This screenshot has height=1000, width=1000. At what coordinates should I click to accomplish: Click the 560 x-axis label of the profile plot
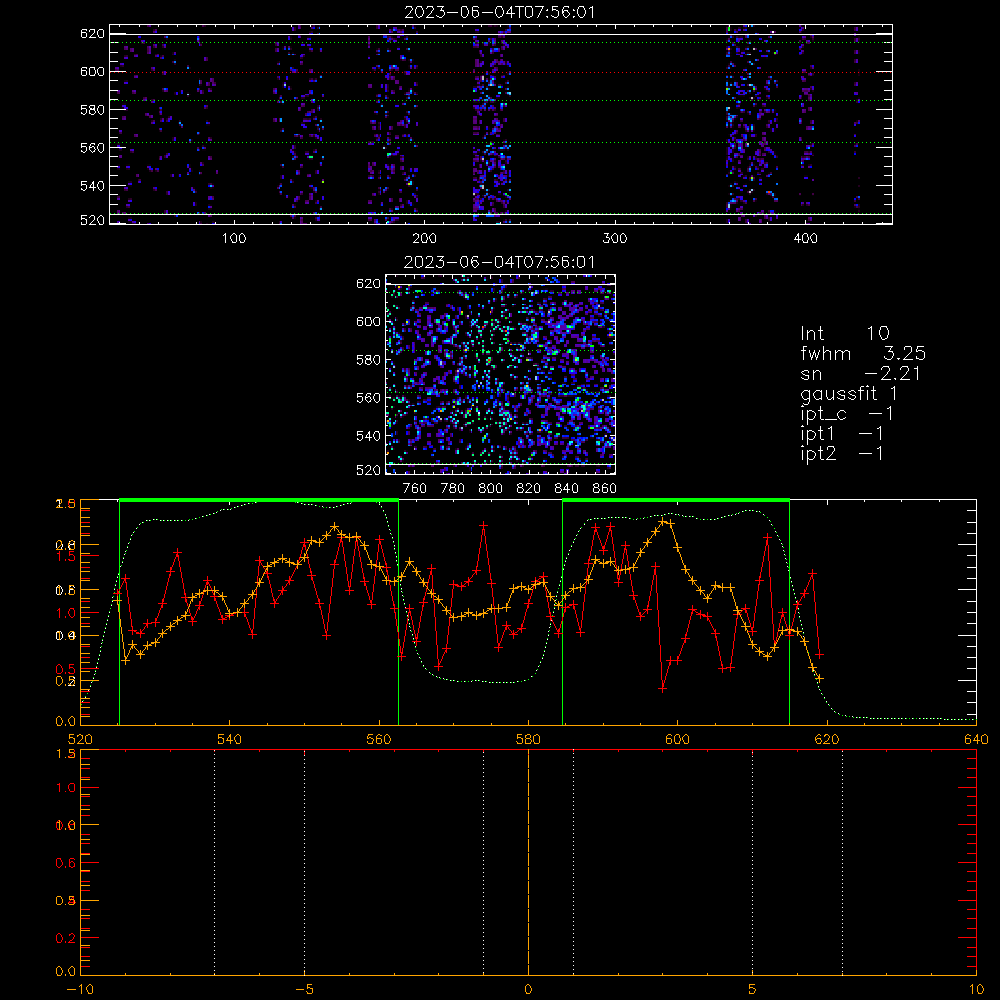[x=379, y=739]
